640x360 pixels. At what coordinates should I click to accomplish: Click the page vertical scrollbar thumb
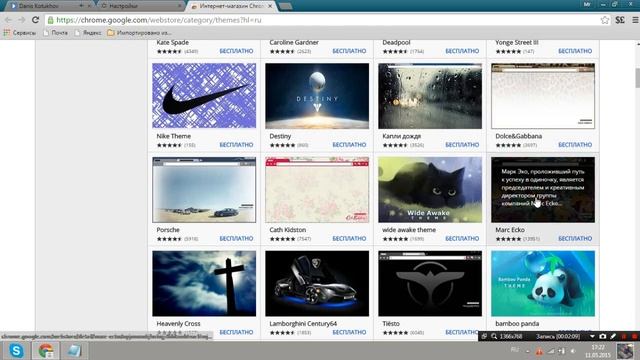[637, 78]
